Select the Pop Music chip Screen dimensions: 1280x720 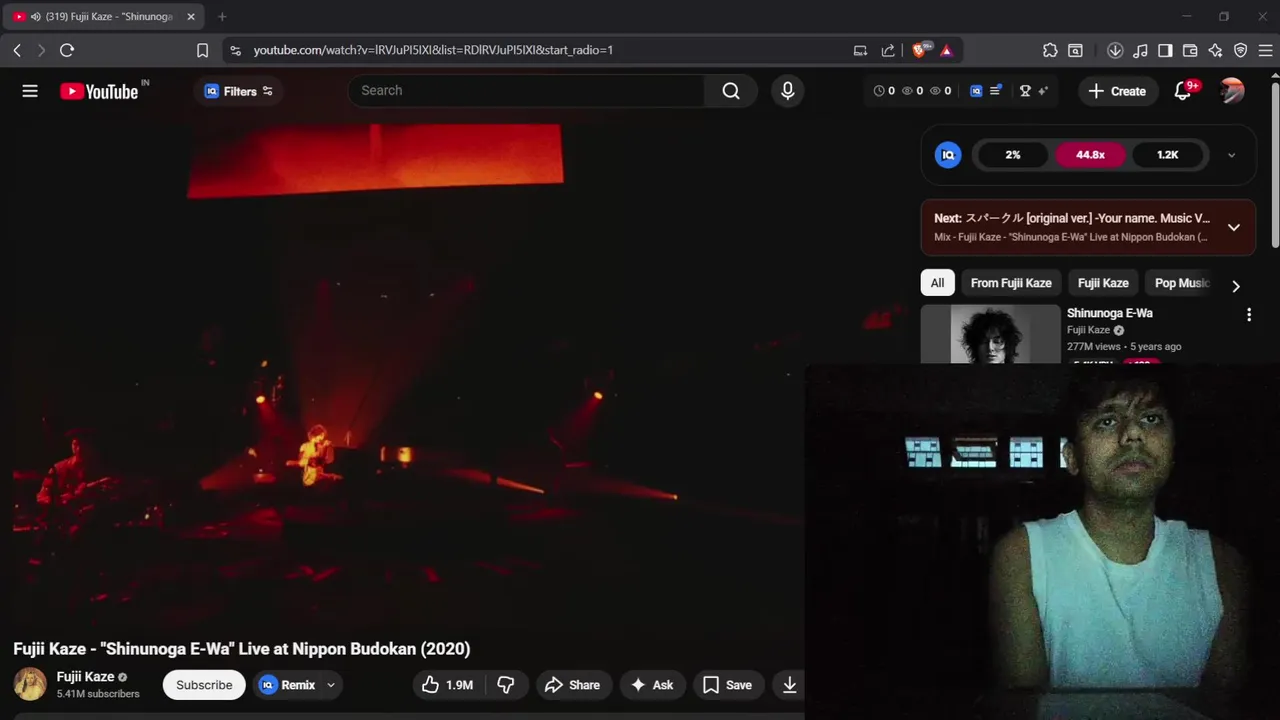click(1181, 283)
